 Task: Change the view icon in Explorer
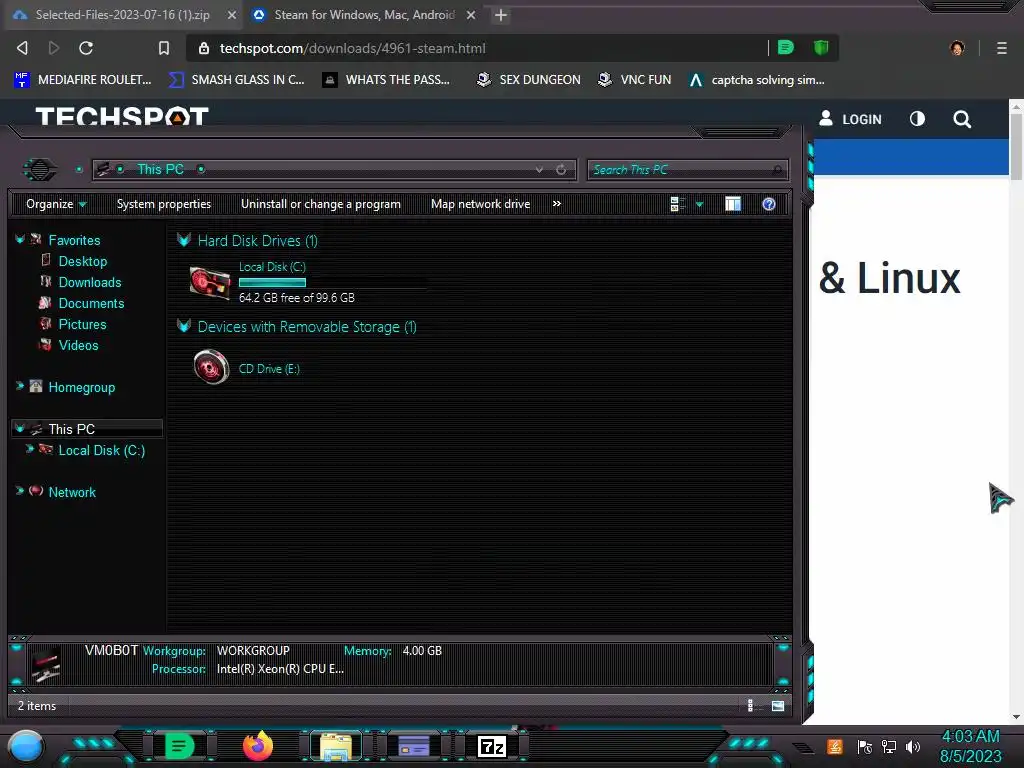677,204
